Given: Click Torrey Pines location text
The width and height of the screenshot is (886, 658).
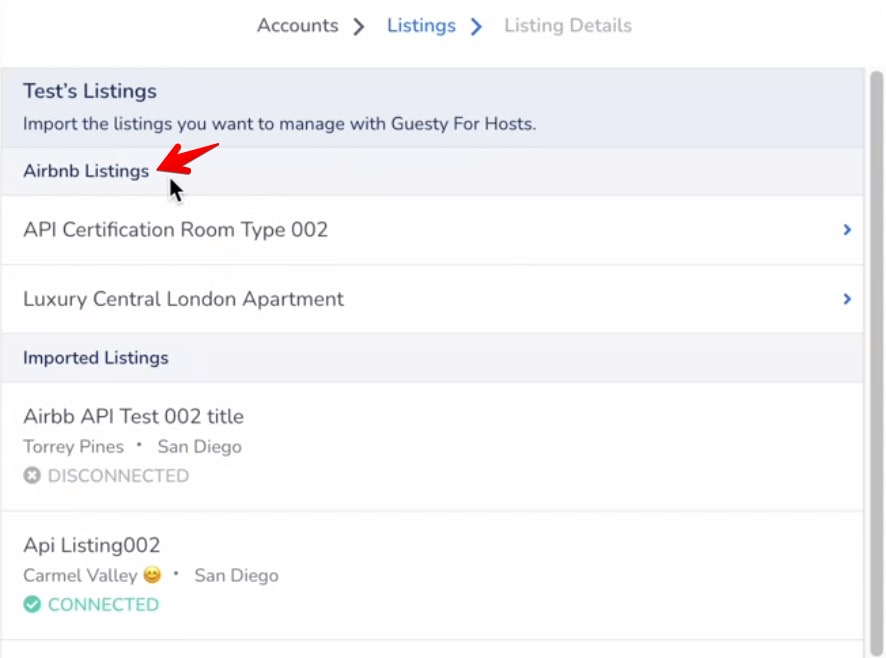Looking at the screenshot, I should click(x=73, y=447).
